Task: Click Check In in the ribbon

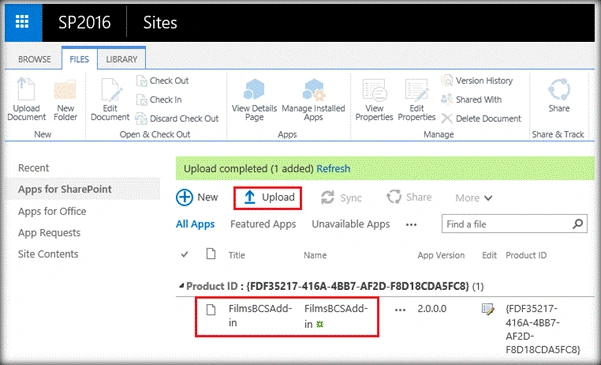Action: [x=159, y=100]
